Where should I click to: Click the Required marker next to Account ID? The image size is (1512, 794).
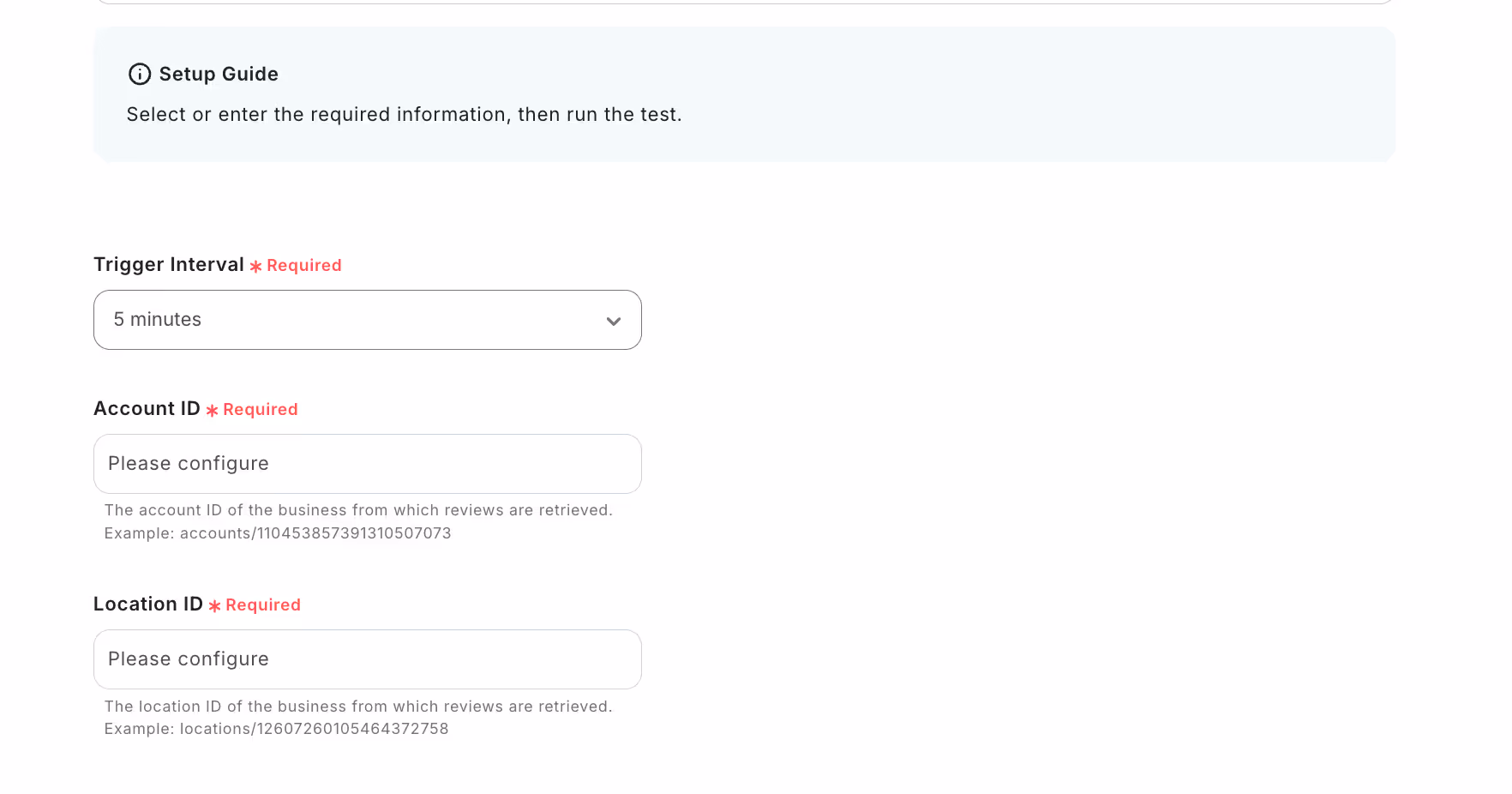click(x=252, y=410)
